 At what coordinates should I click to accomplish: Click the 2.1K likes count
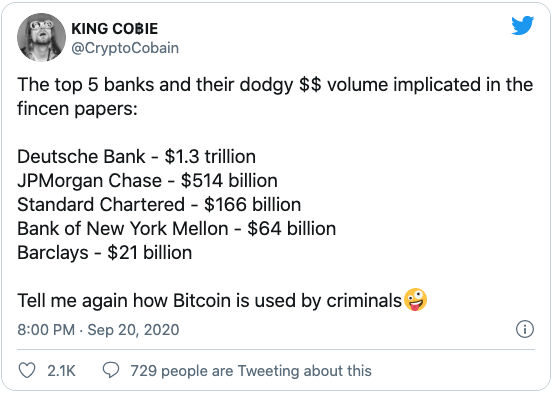coord(61,371)
